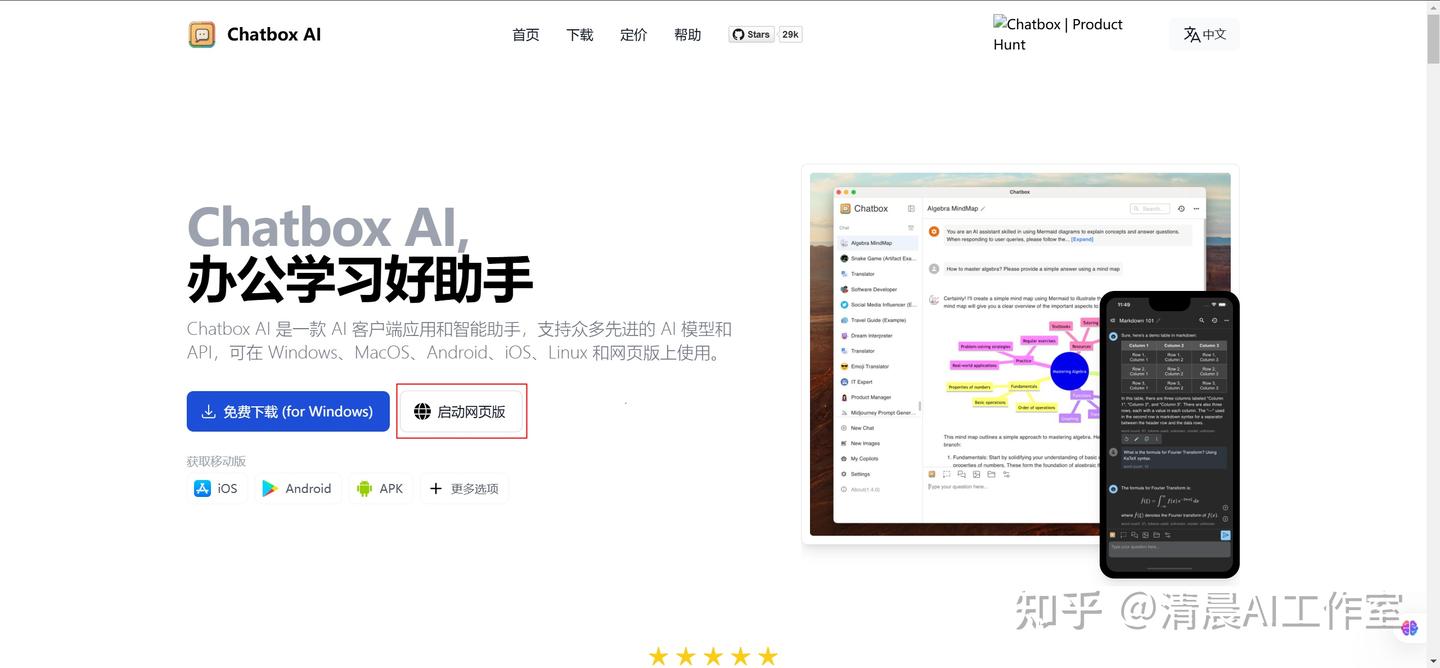The height and width of the screenshot is (668, 1440).
Task: Open the 帮助 nav item
Action: (688, 35)
